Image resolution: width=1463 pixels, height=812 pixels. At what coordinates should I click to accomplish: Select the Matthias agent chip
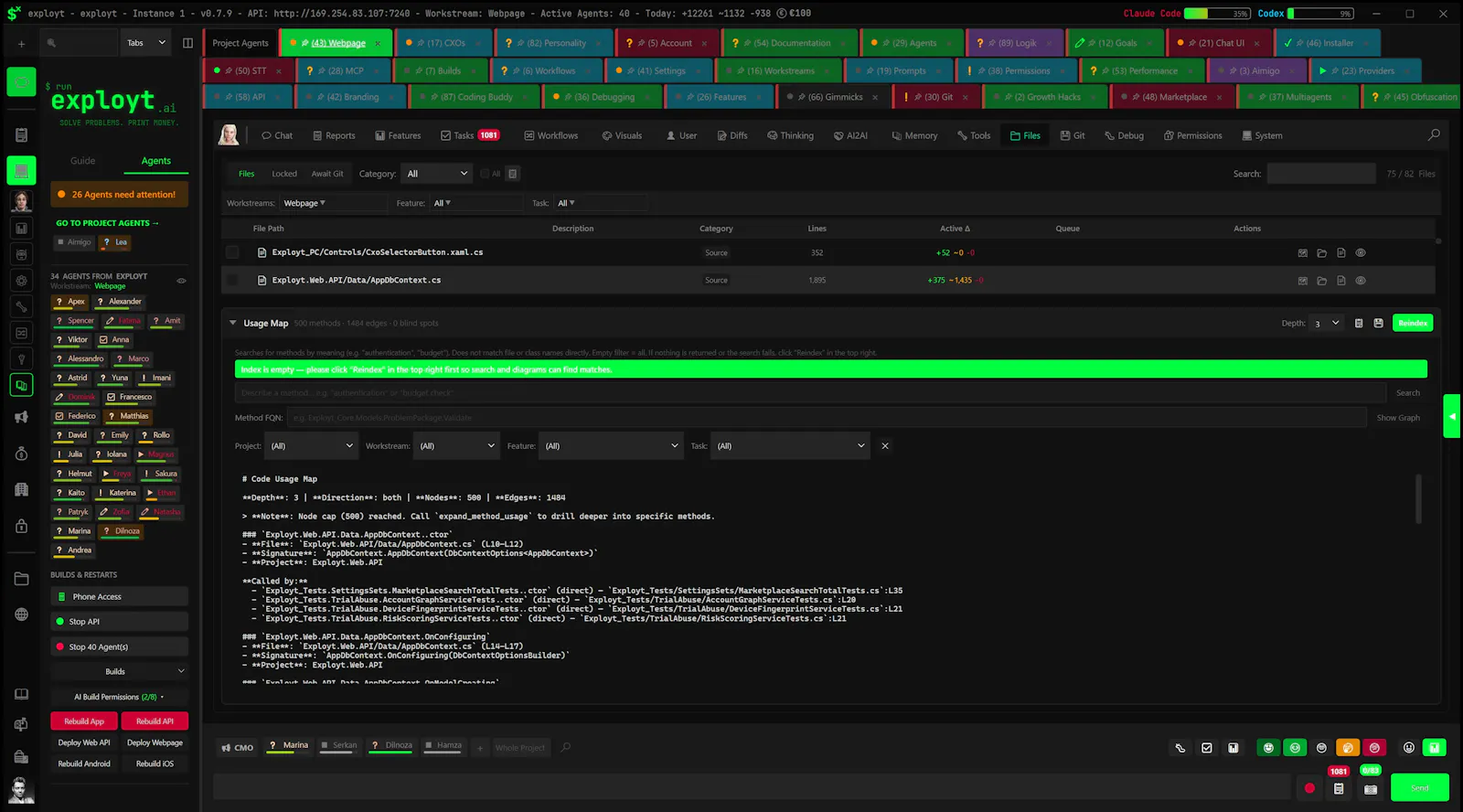coord(128,416)
